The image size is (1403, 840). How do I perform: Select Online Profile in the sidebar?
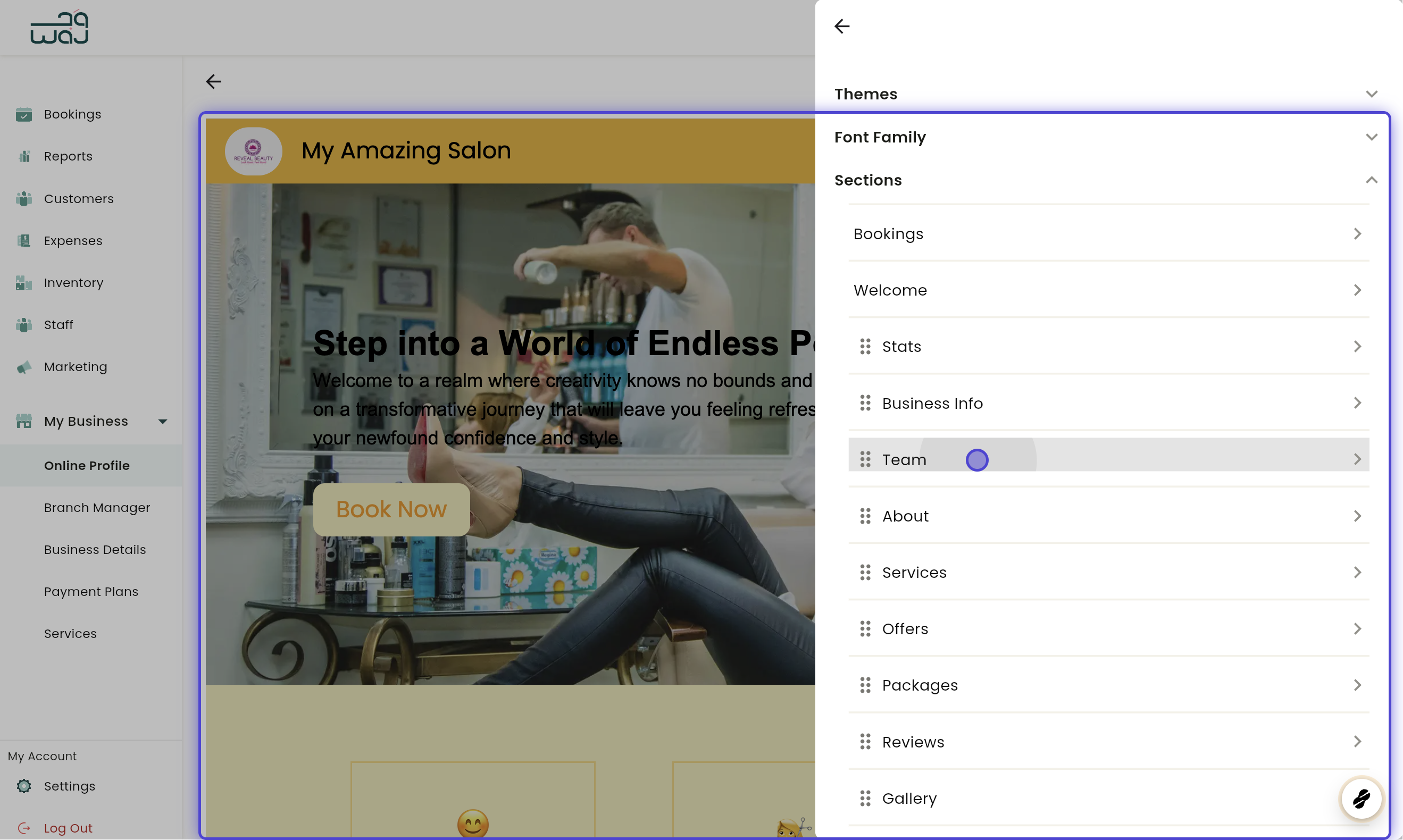pos(87,465)
